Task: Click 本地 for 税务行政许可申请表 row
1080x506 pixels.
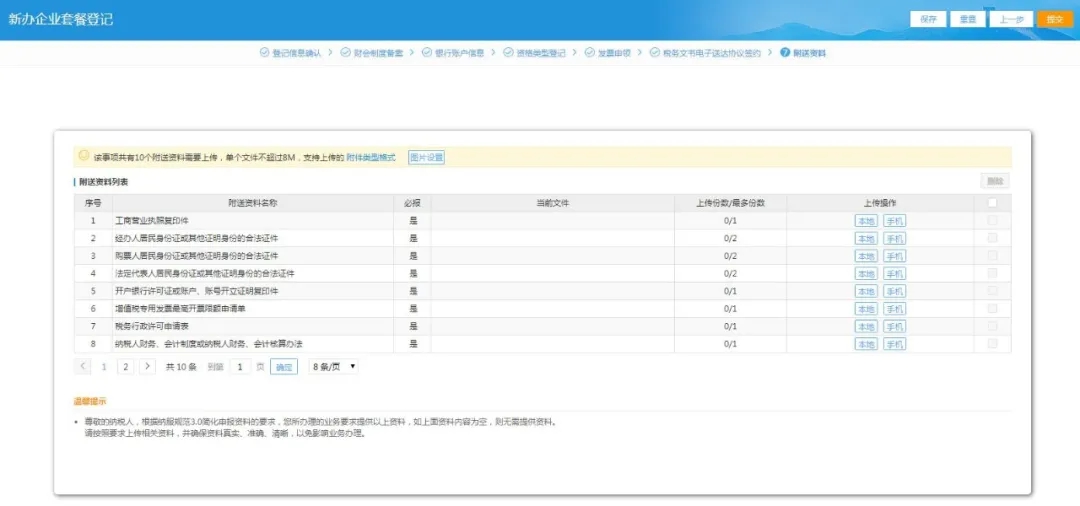Action: click(866, 326)
